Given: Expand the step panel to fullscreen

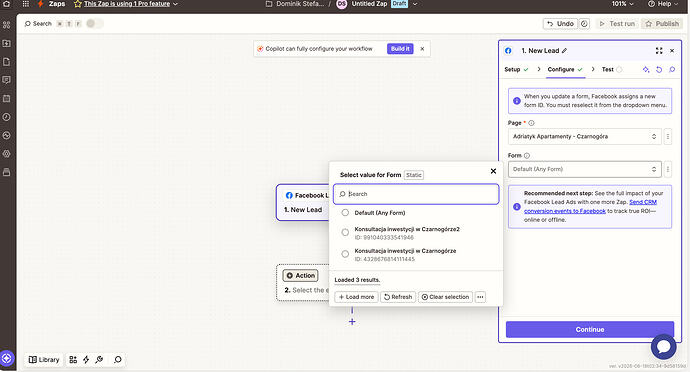Looking at the screenshot, I should [659, 51].
